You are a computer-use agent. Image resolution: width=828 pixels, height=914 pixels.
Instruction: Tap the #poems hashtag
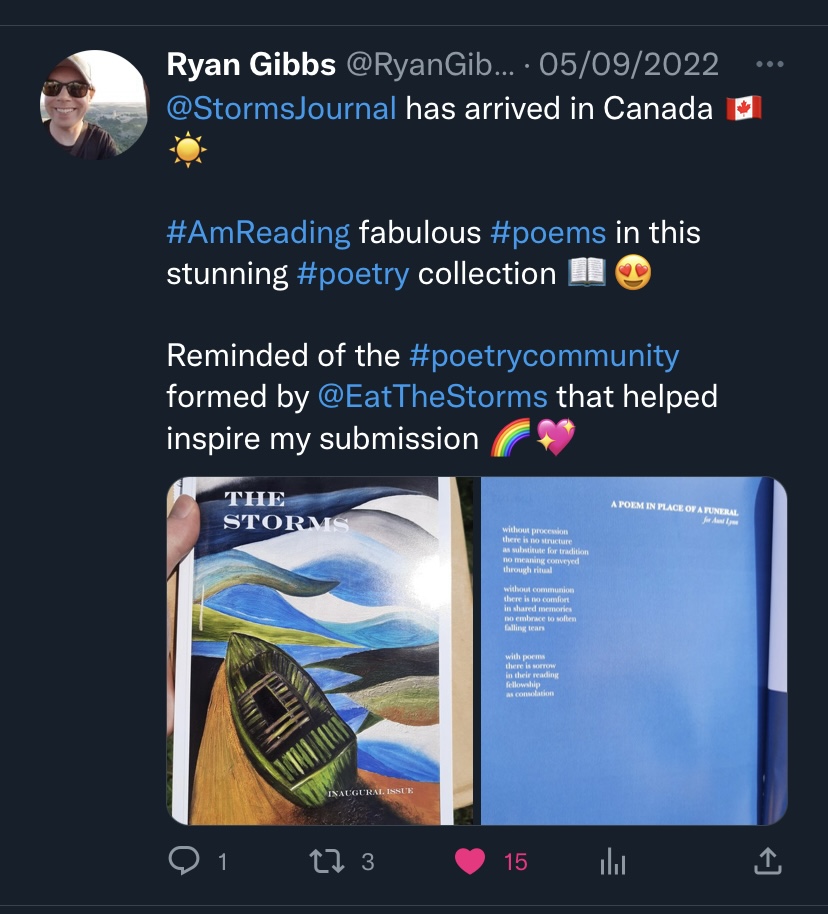[x=548, y=233]
